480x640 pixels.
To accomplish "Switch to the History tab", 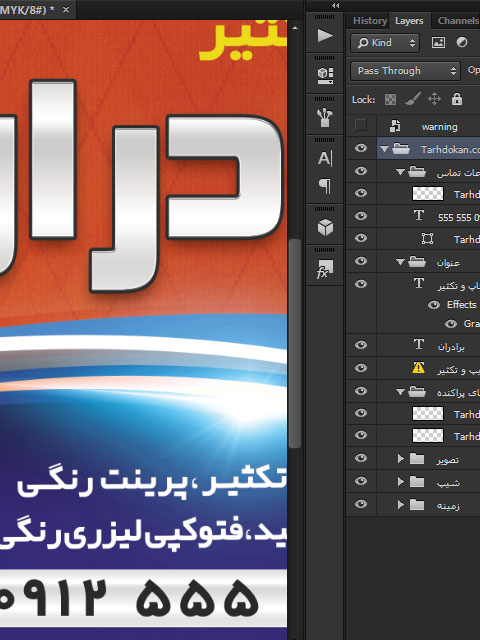I will pos(370,21).
